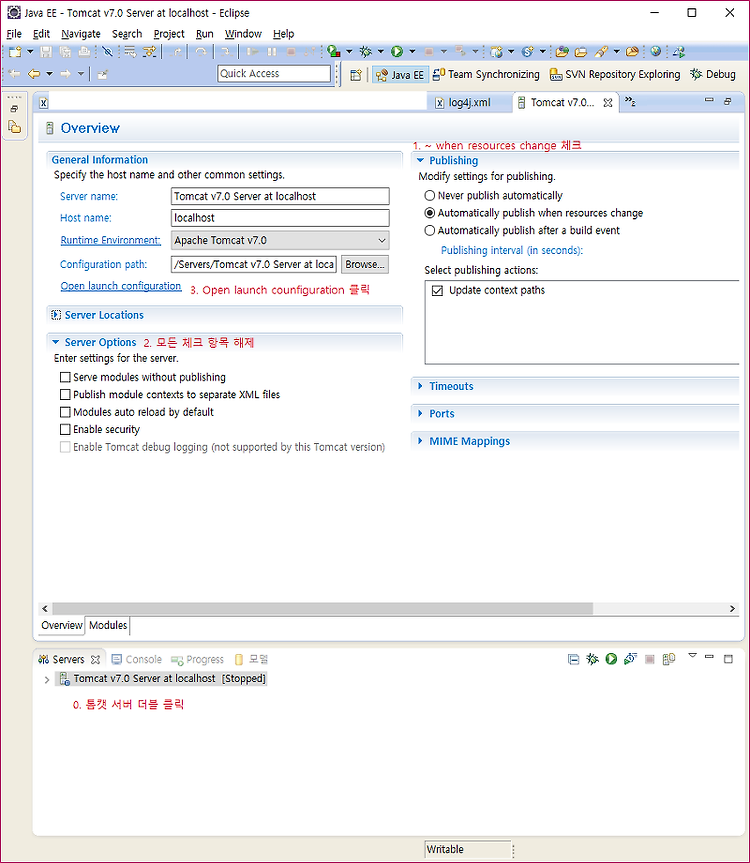Screen dimensions: 750x863
Task: Collapse the Publishing section
Action: [420, 161]
